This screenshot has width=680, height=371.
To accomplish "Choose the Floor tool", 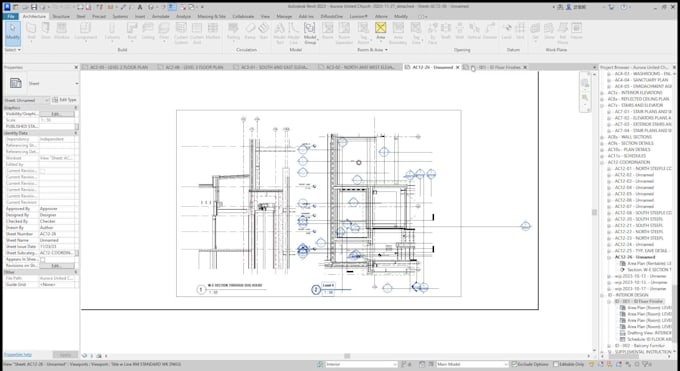I will tap(163, 32).
